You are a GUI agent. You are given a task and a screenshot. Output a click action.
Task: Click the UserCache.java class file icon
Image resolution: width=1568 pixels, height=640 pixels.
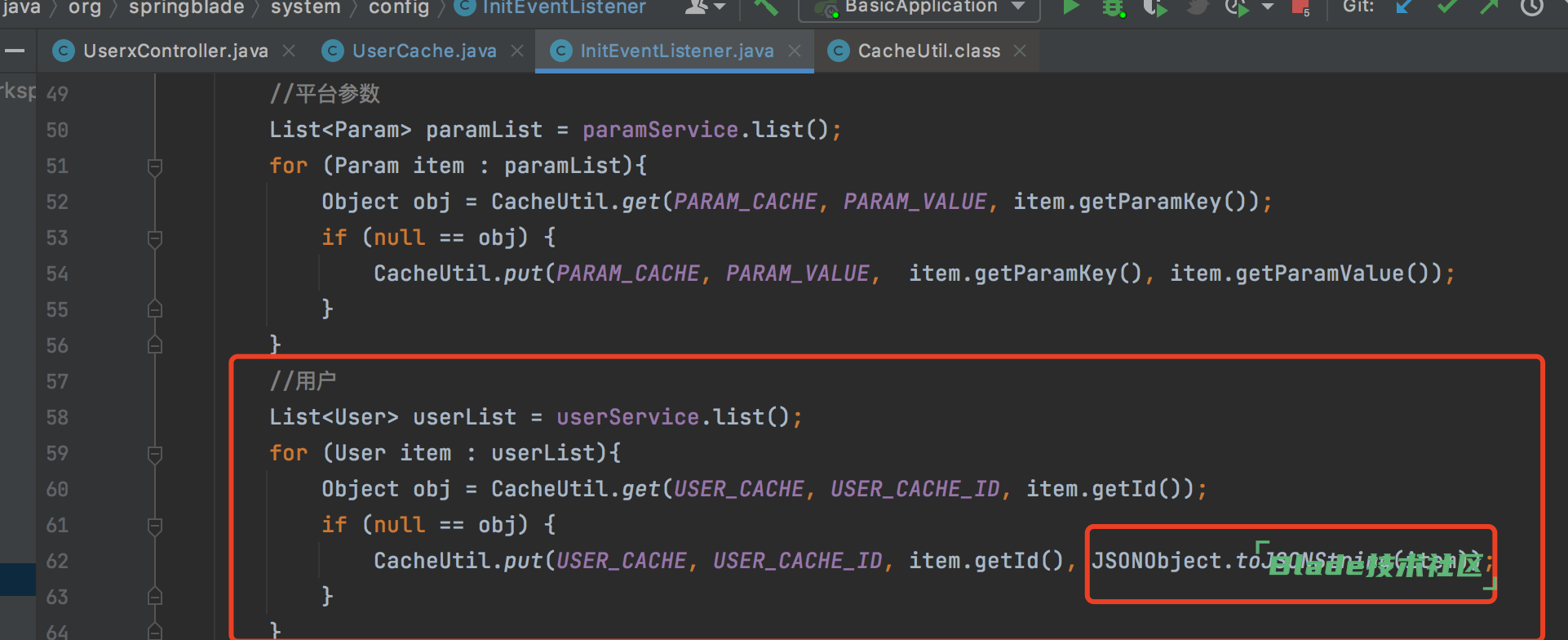[332, 51]
